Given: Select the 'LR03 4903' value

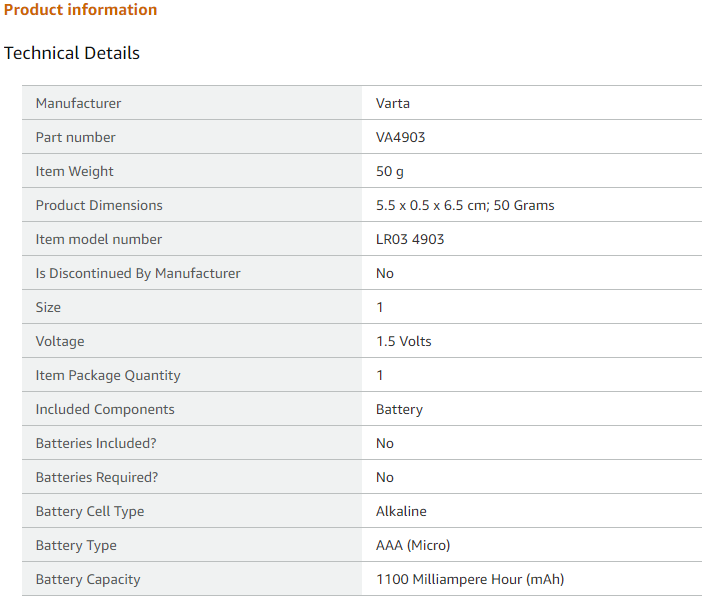Looking at the screenshot, I should 410,239.
